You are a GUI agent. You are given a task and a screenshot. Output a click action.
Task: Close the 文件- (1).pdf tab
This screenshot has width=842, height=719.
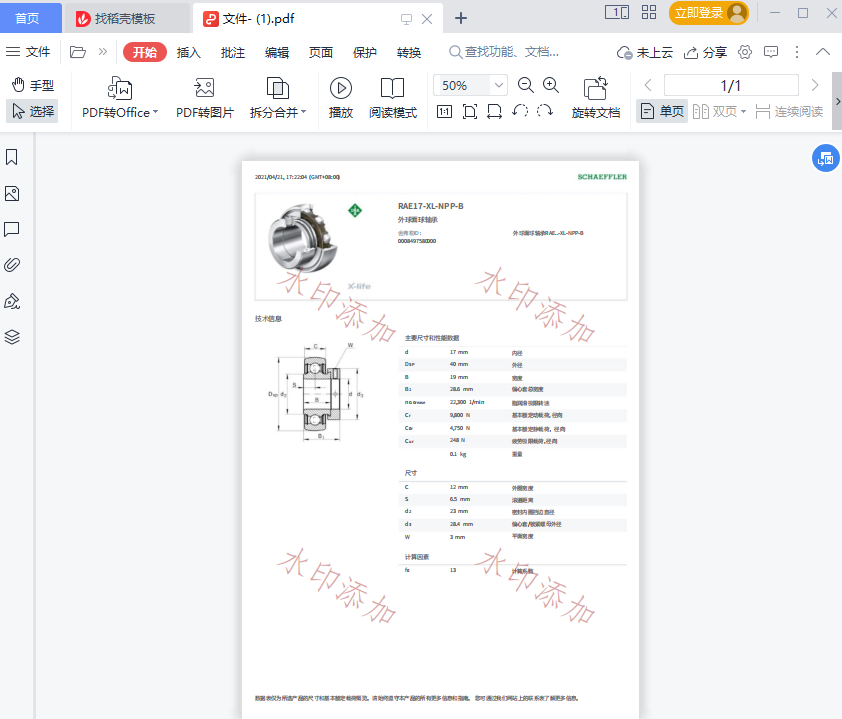pos(427,19)
